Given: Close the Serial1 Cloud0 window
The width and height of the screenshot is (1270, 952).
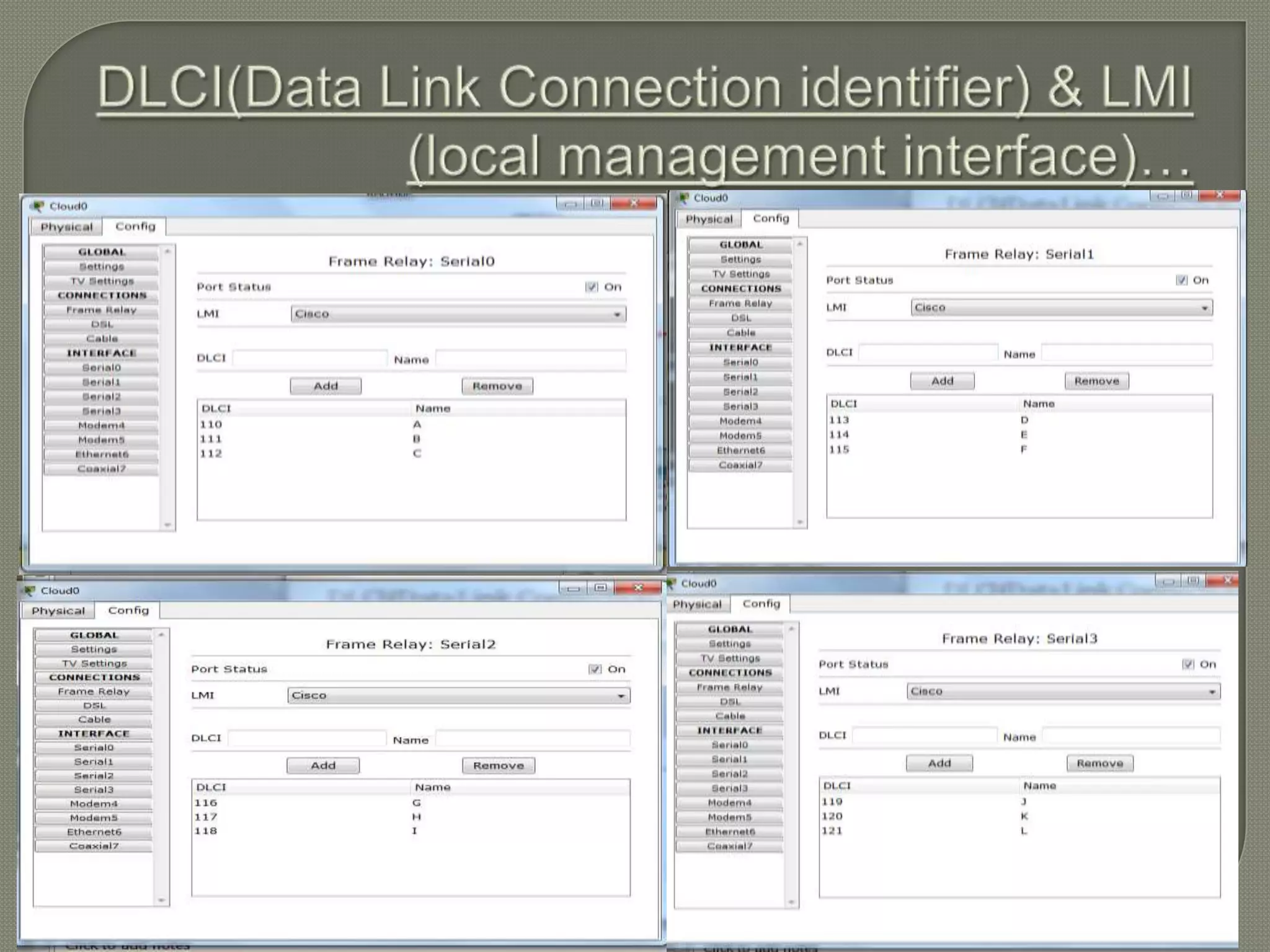Looking at the screenshot, I should coord(1219,196).
